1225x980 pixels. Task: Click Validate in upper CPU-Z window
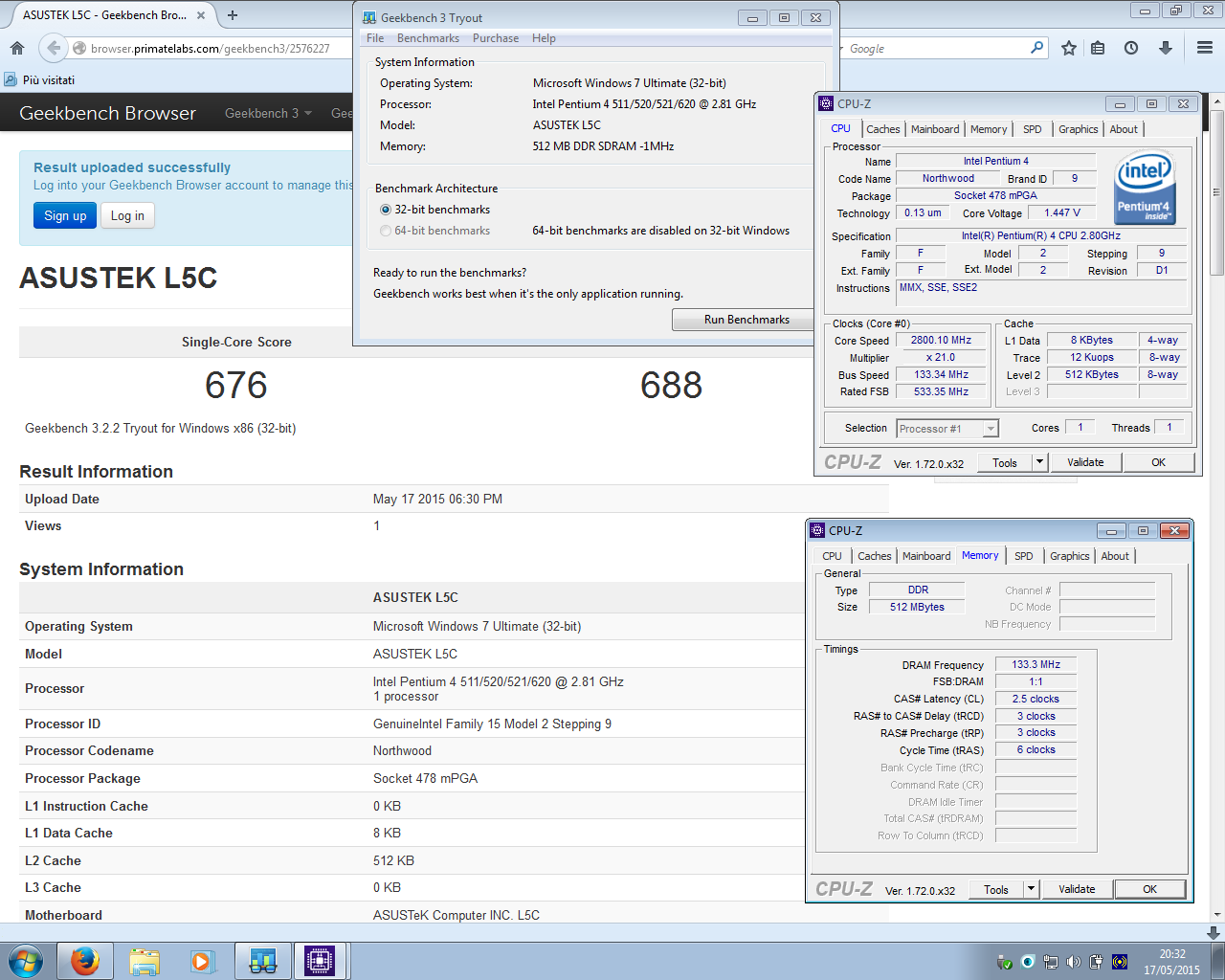pos(1085,462)
